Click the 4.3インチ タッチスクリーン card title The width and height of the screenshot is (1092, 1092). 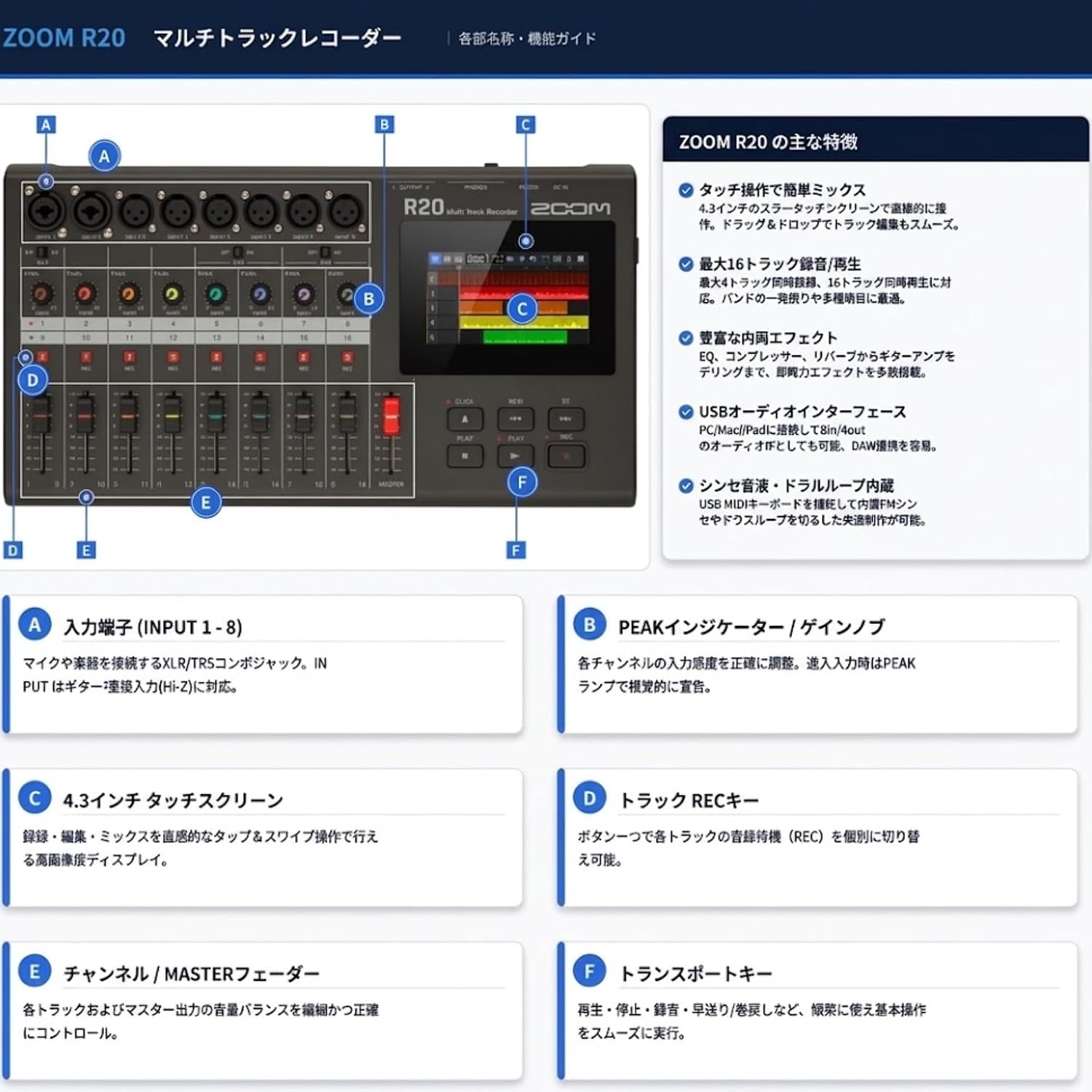click(x=173, y=800)
